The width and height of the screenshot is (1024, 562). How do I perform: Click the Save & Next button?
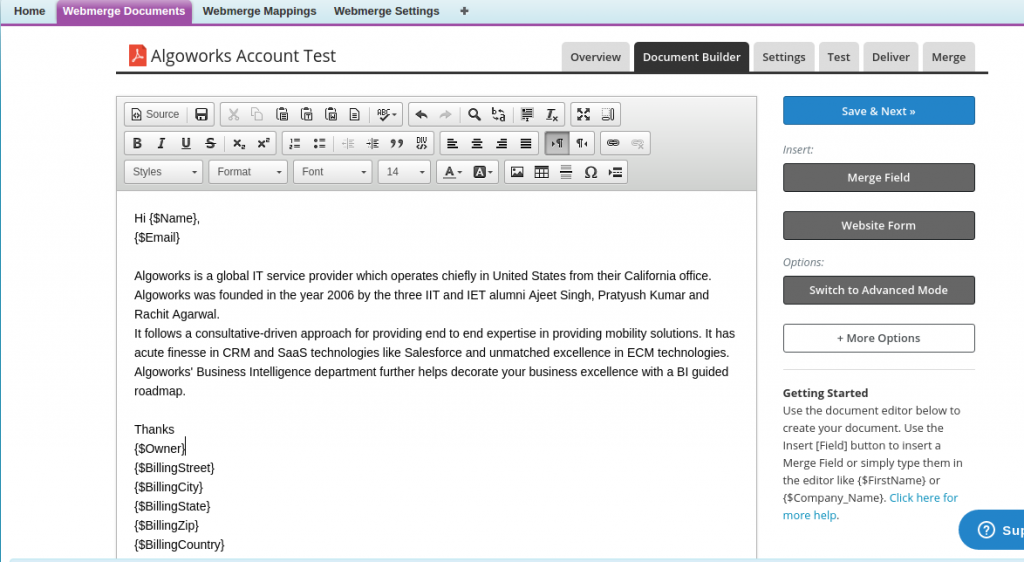tap(878, 111)
